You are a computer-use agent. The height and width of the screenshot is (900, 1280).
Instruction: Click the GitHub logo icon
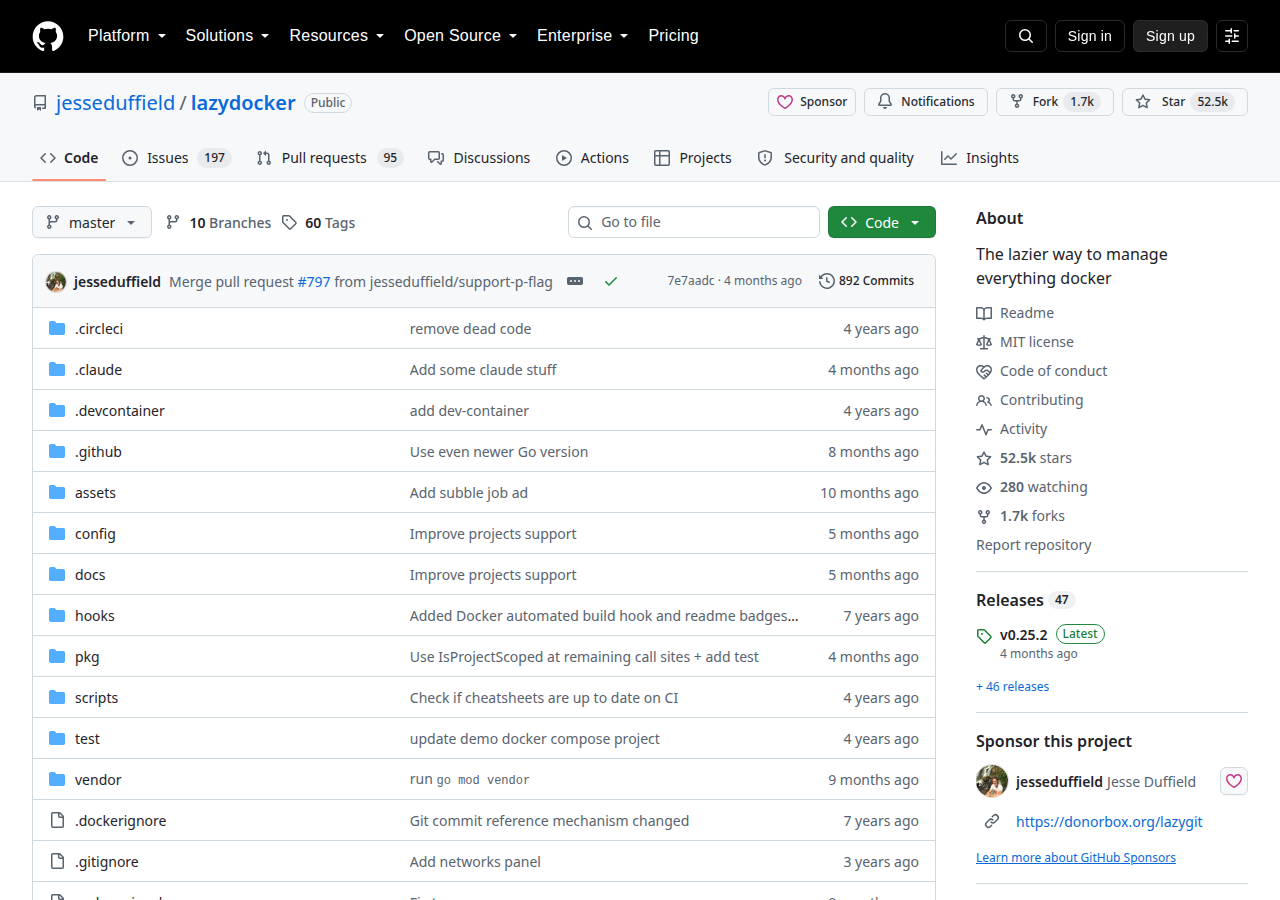(x=48, y=36)
